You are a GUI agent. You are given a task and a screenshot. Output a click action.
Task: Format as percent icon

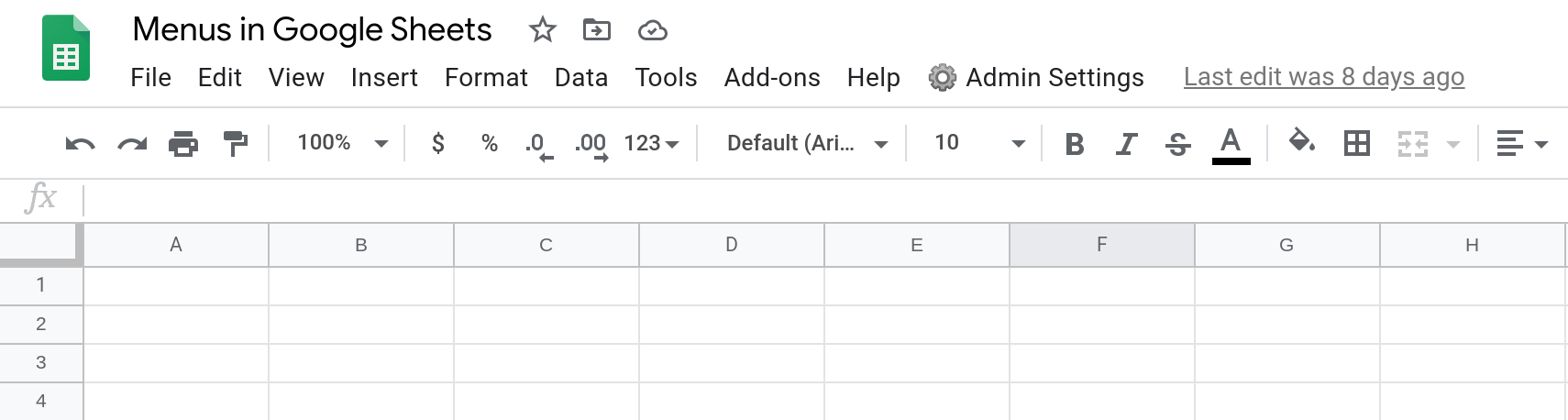490,143
